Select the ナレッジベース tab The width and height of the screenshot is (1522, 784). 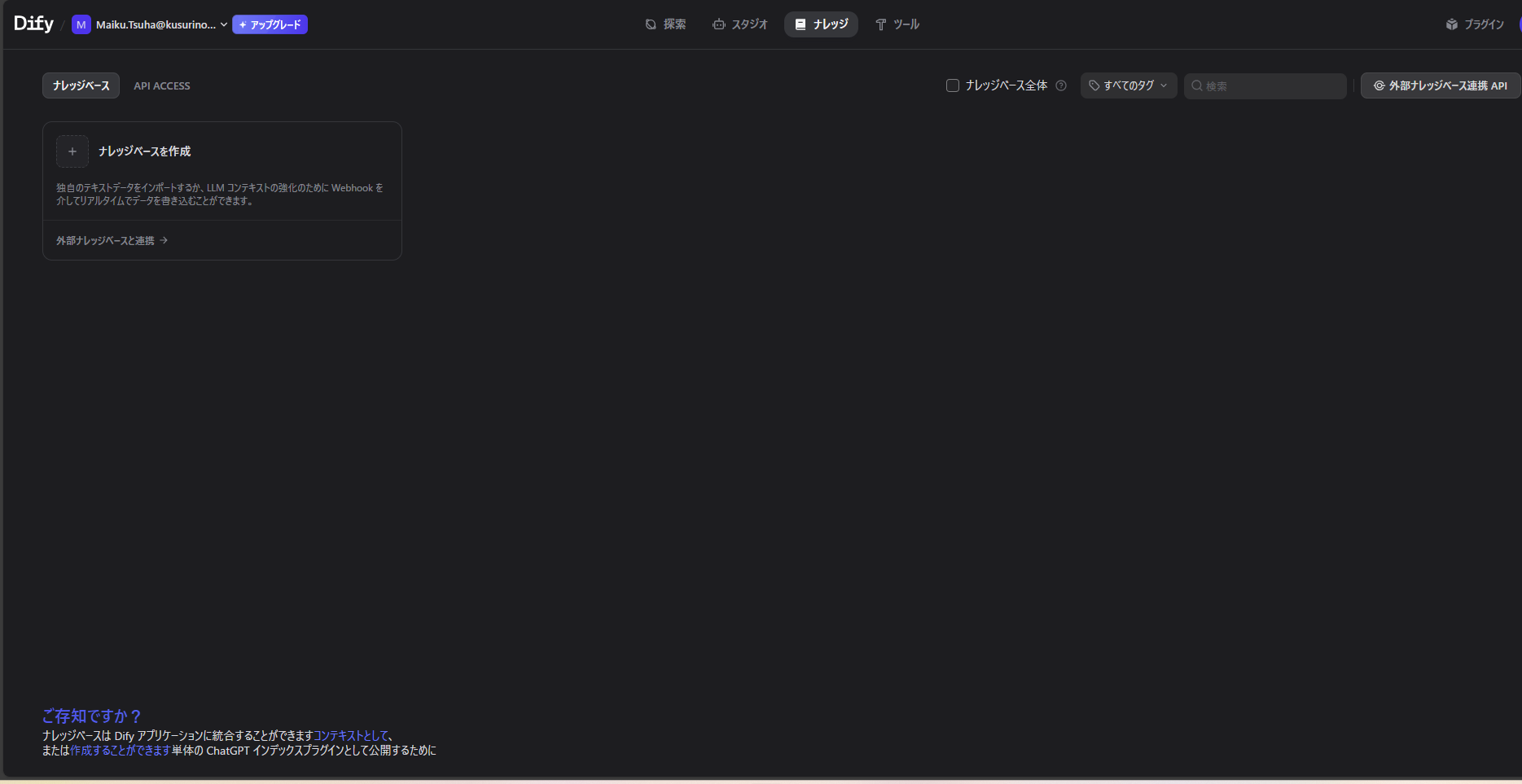[80, 85]
